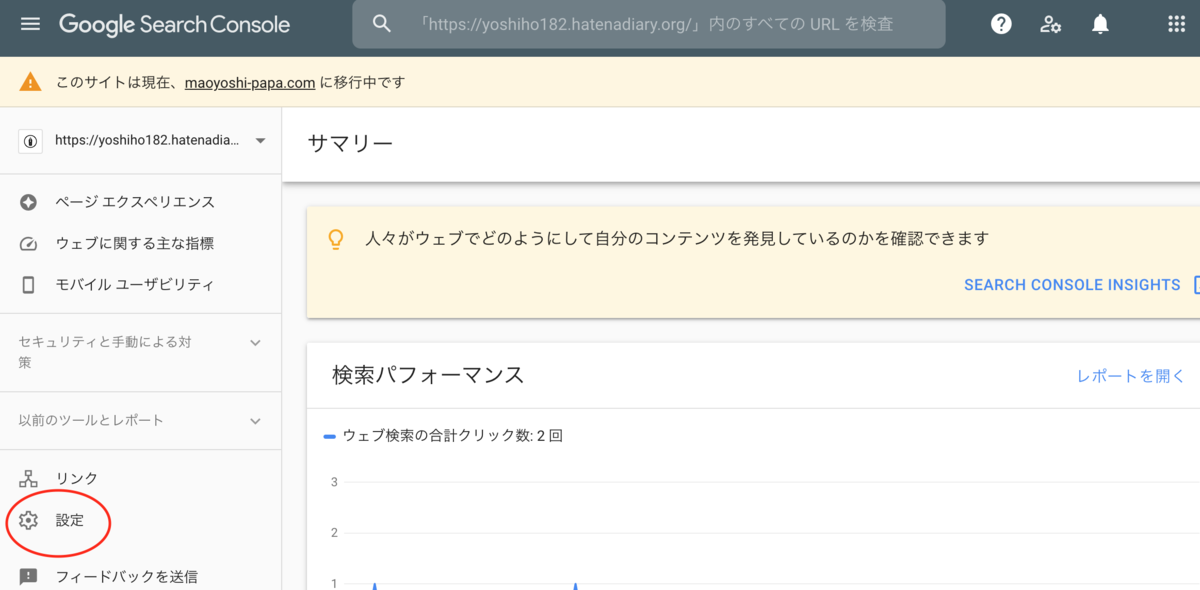Click the maoyoshi-papa.com migration link
The width and height of the screenshot is (1200, 590).
249,82
